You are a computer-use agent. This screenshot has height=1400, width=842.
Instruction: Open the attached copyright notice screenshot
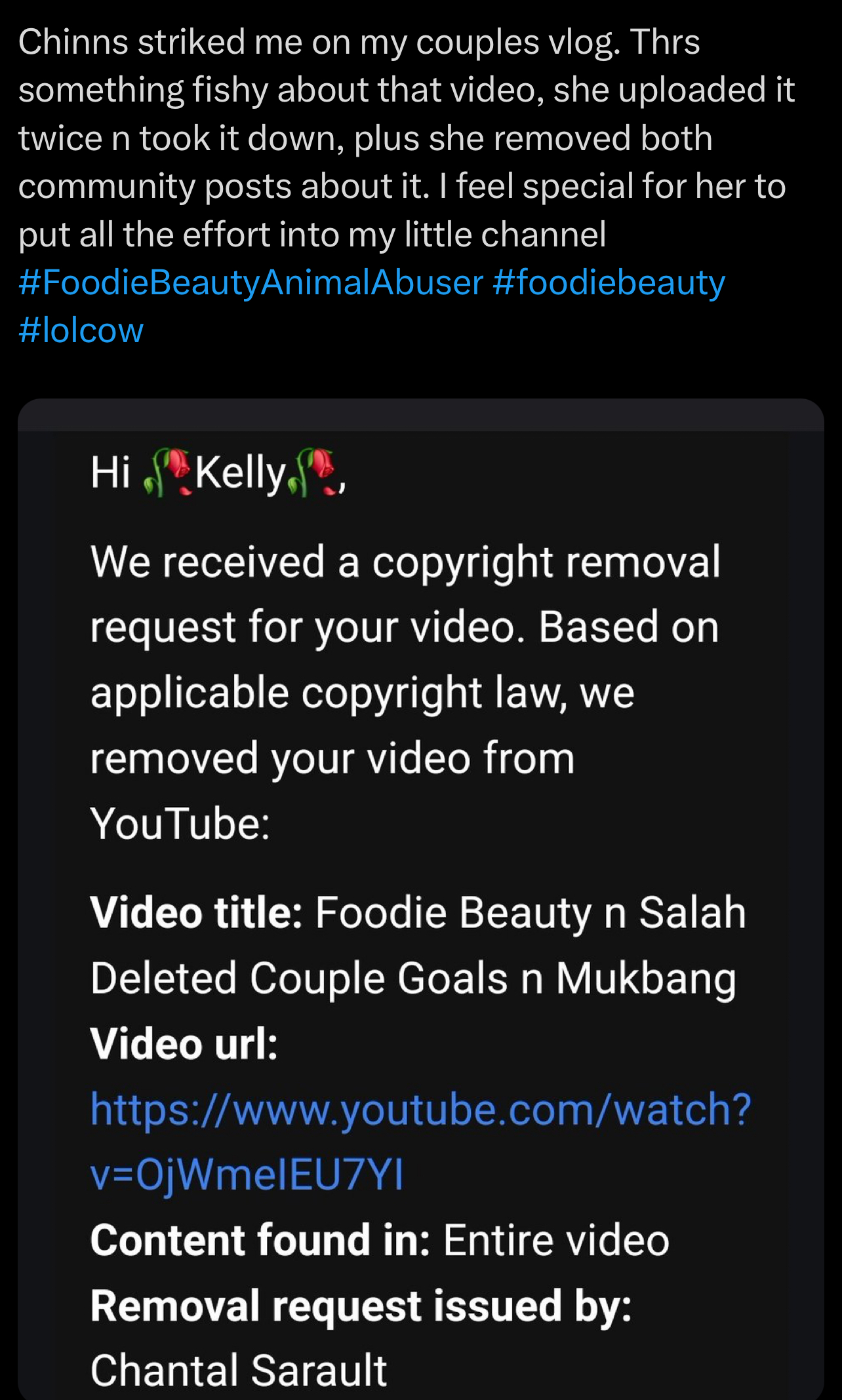[x=421, y=899]
